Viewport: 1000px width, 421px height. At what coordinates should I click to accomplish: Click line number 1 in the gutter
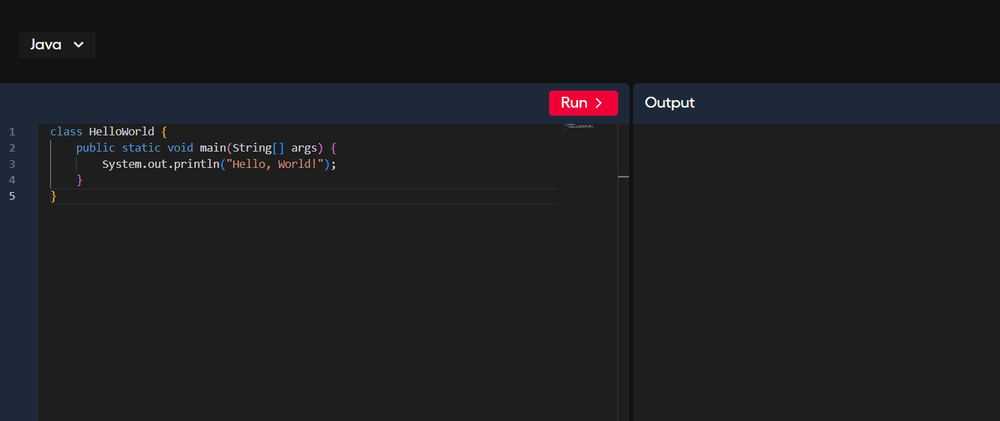(12, 132)
